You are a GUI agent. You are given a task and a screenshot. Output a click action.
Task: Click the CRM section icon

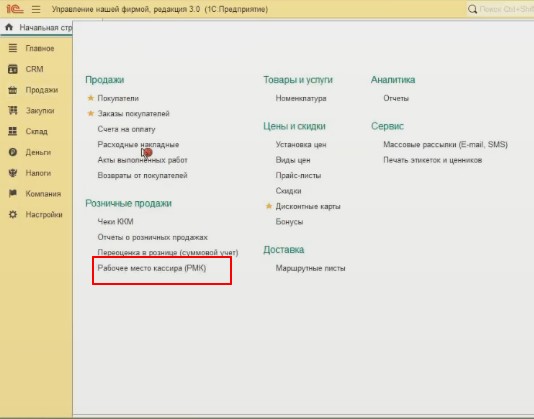[x=13, y=69]
